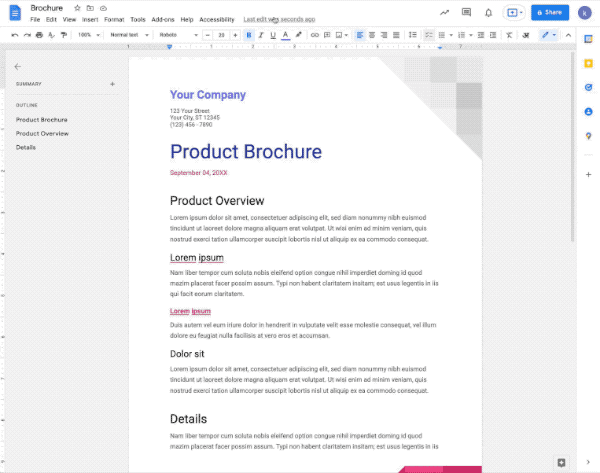Run spelling and grammar check
Image resolution: width=600 pixels, height=473 pixels.
pyautogui.click(x=51, y=35)
